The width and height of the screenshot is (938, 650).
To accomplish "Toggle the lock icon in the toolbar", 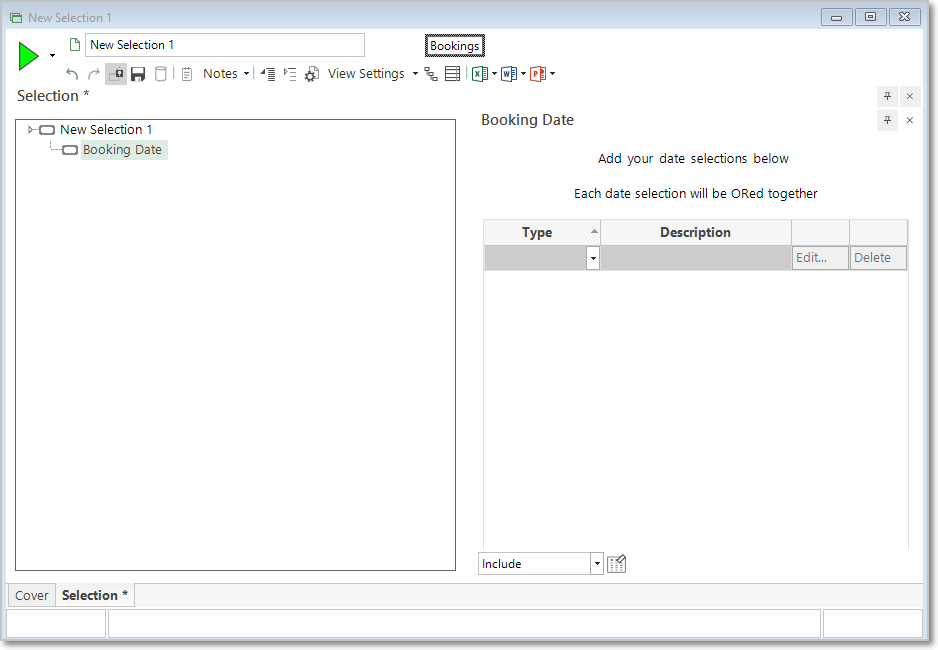I will point(116,74).
